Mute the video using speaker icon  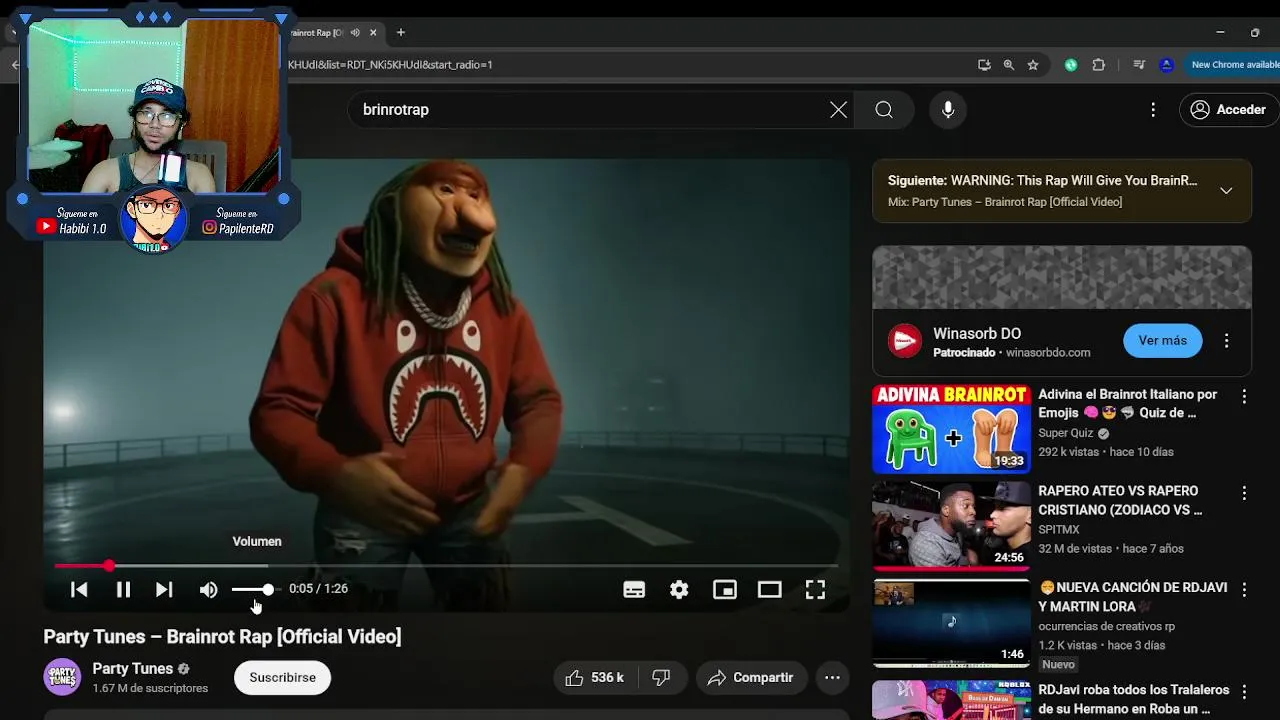point(208,590)
